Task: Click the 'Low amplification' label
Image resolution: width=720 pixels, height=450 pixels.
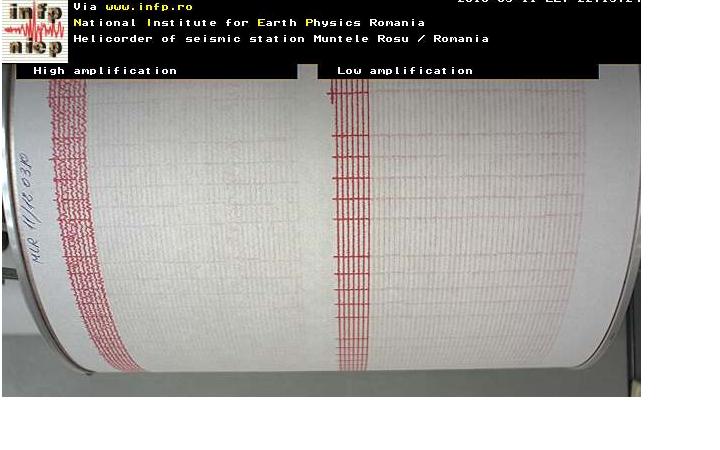Action: coord(405,71)
